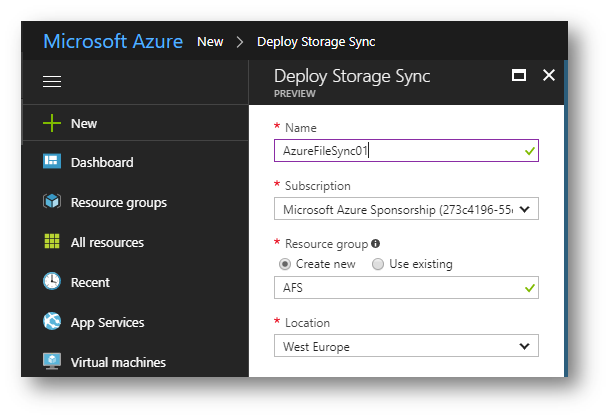This screenshot has width=610, height=419.
Task: Open New in the sidebar menu
Action: [x=136, y=123]
